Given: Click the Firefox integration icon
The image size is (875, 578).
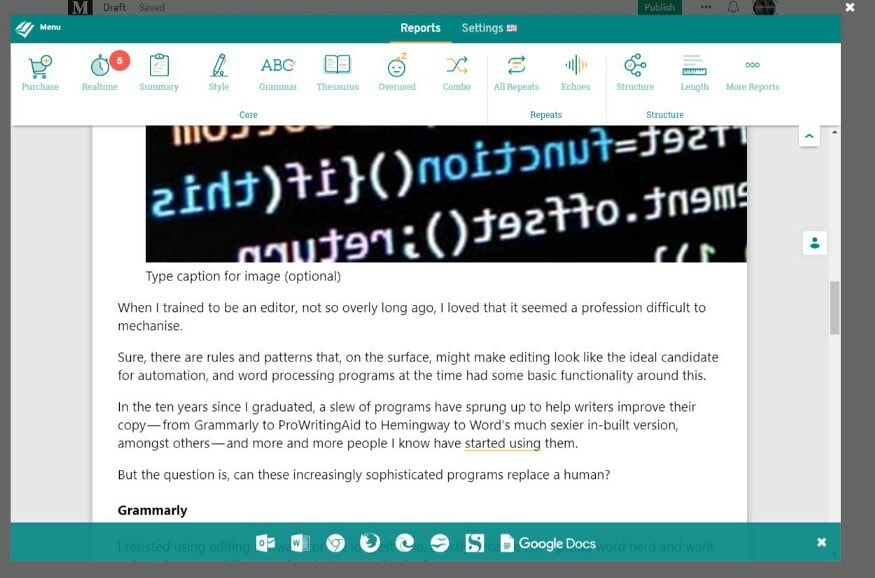Looking at the screenshot, I should [x=370, y=543].
